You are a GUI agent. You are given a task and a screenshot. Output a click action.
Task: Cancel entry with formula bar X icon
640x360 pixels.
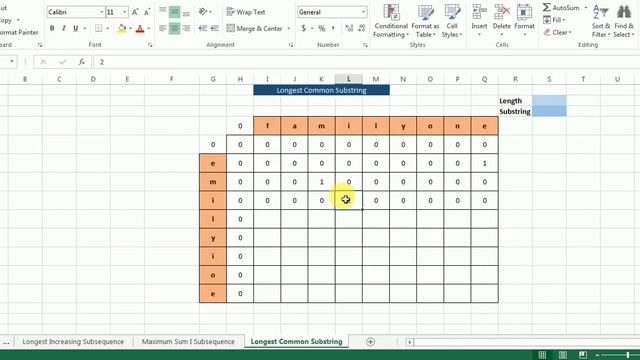tap(43, 62)
